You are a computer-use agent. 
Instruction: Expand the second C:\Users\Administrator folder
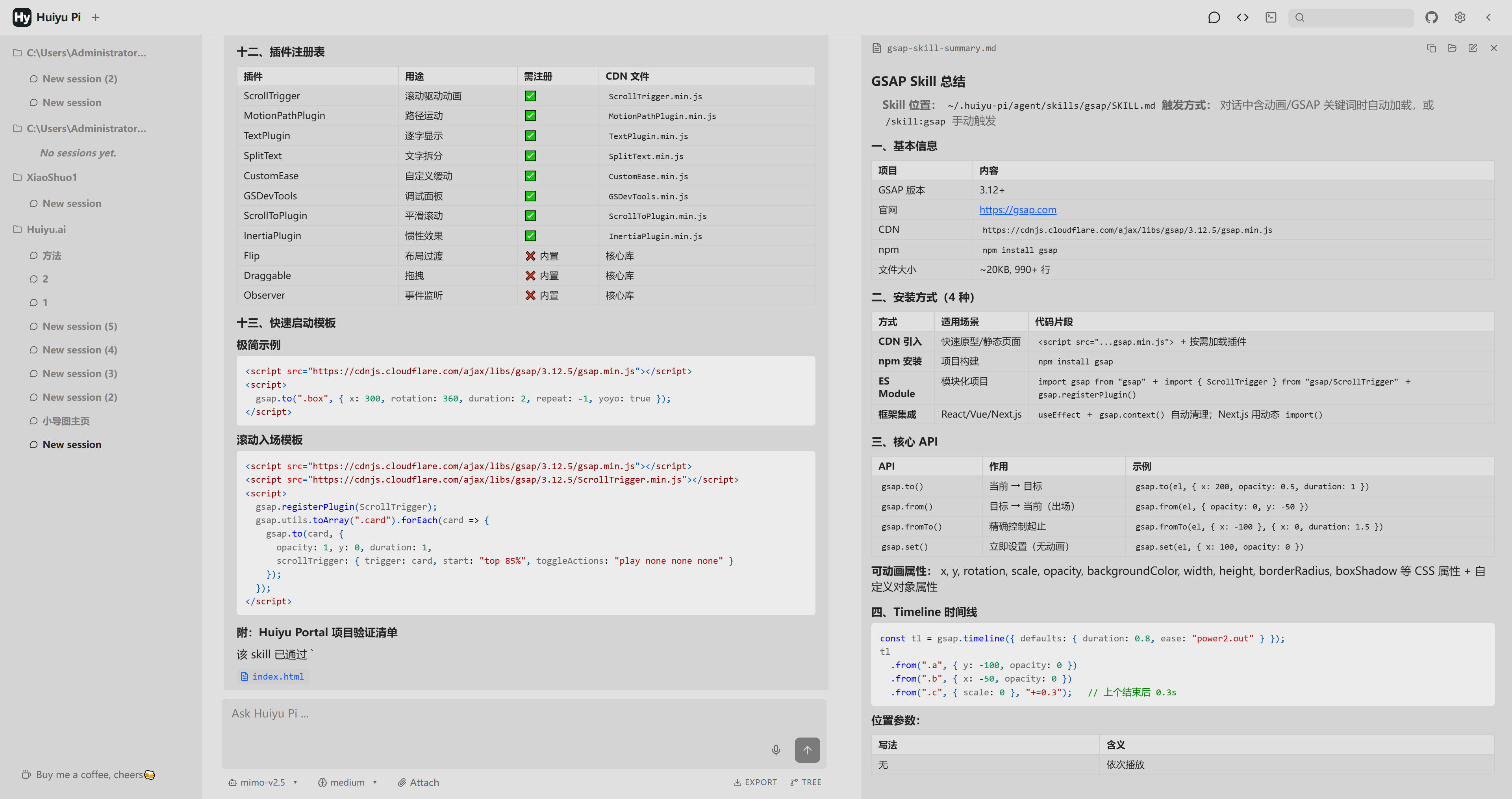tap(80, 129)
